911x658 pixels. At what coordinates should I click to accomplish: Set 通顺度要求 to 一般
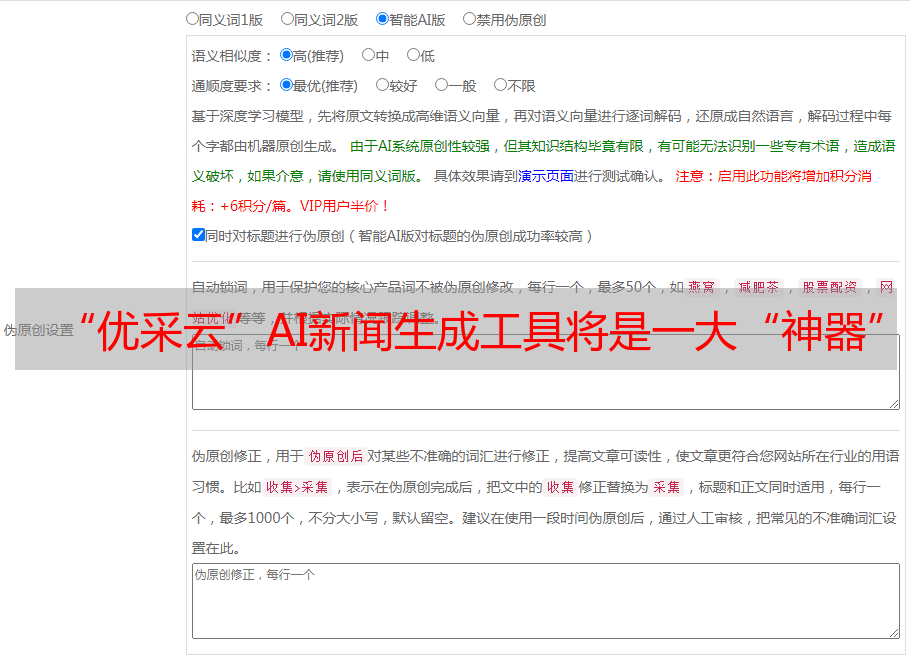click(442, 85)
